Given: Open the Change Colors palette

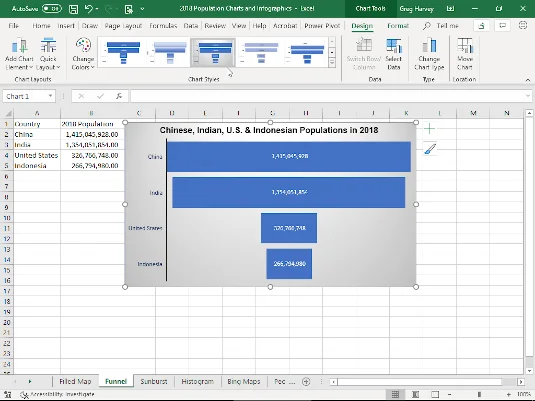Looking at the screenshot, I should [x=83, y=54].
